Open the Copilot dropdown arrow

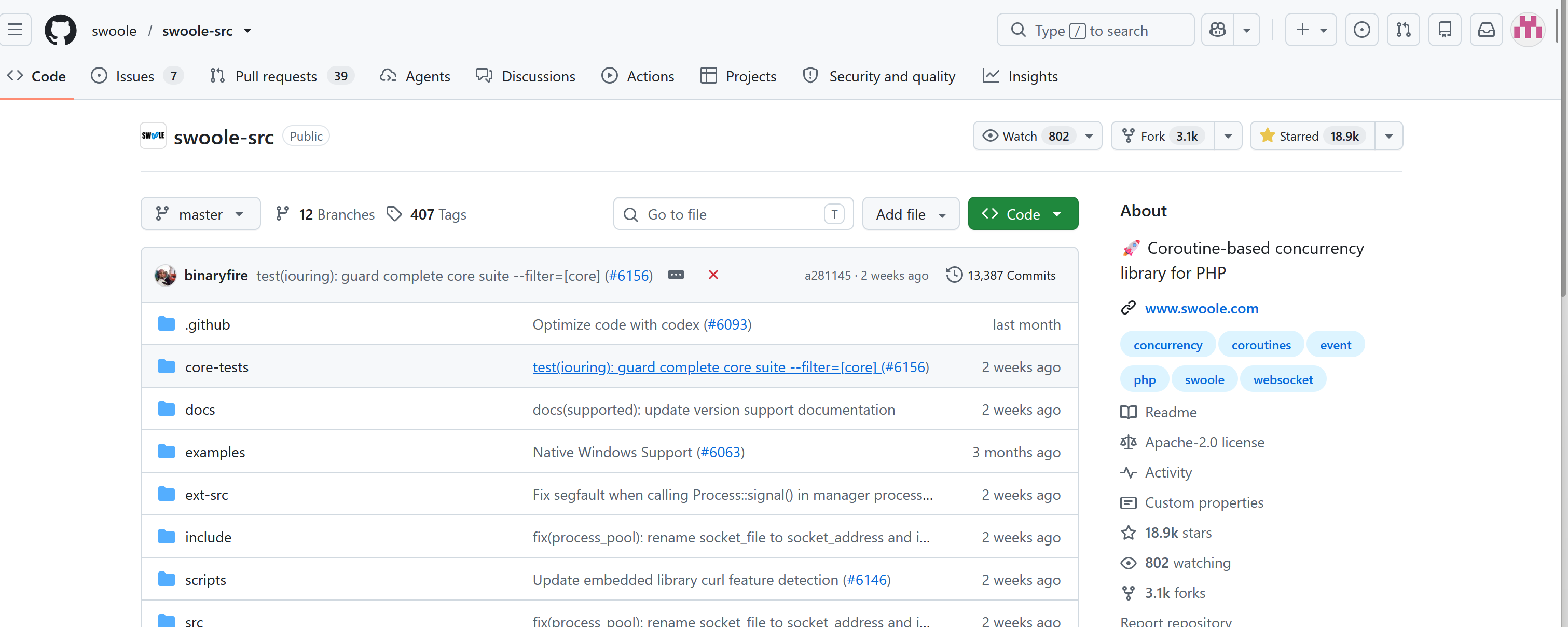[x=1247, y=30]
